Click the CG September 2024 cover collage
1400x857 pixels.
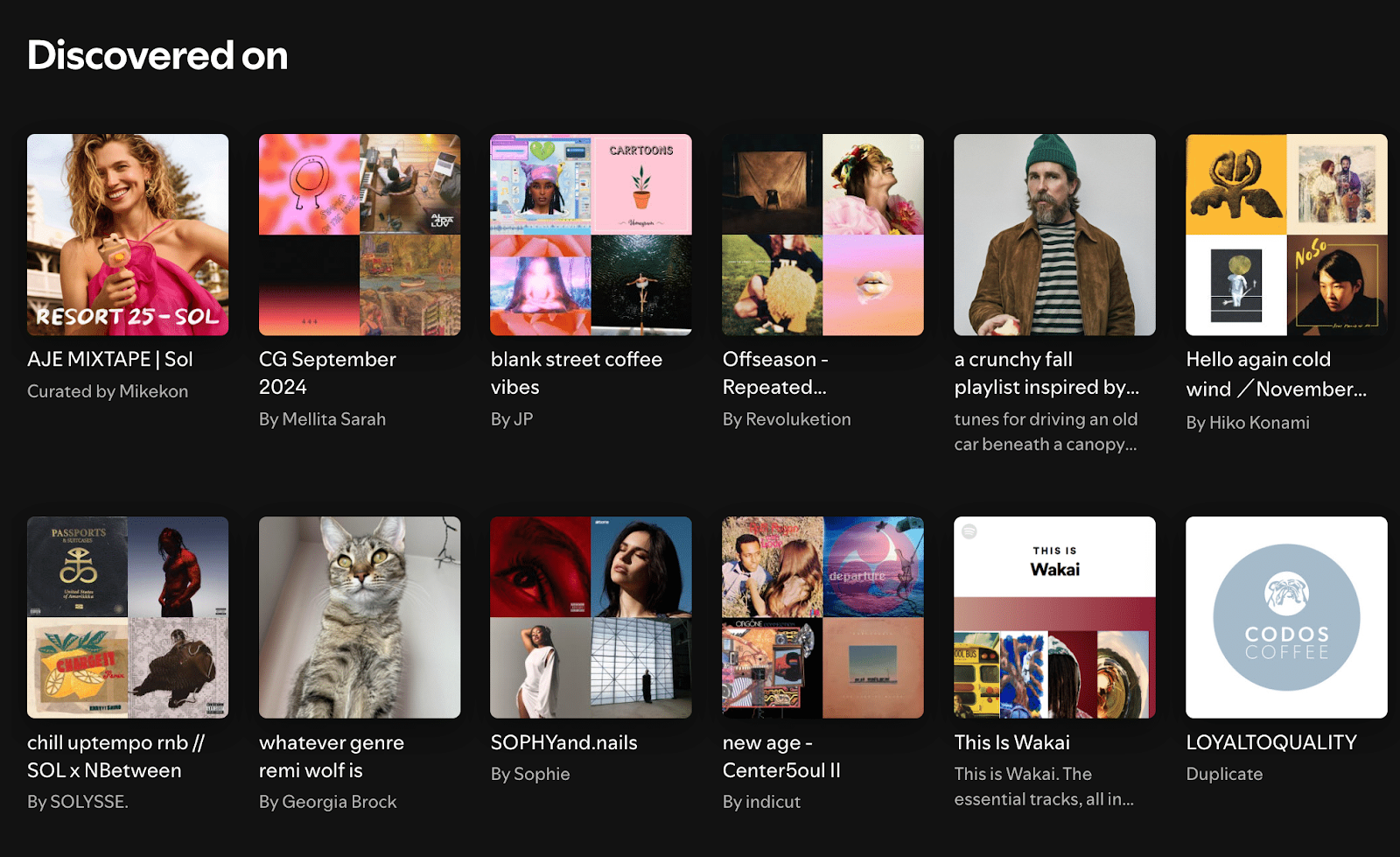360,235
